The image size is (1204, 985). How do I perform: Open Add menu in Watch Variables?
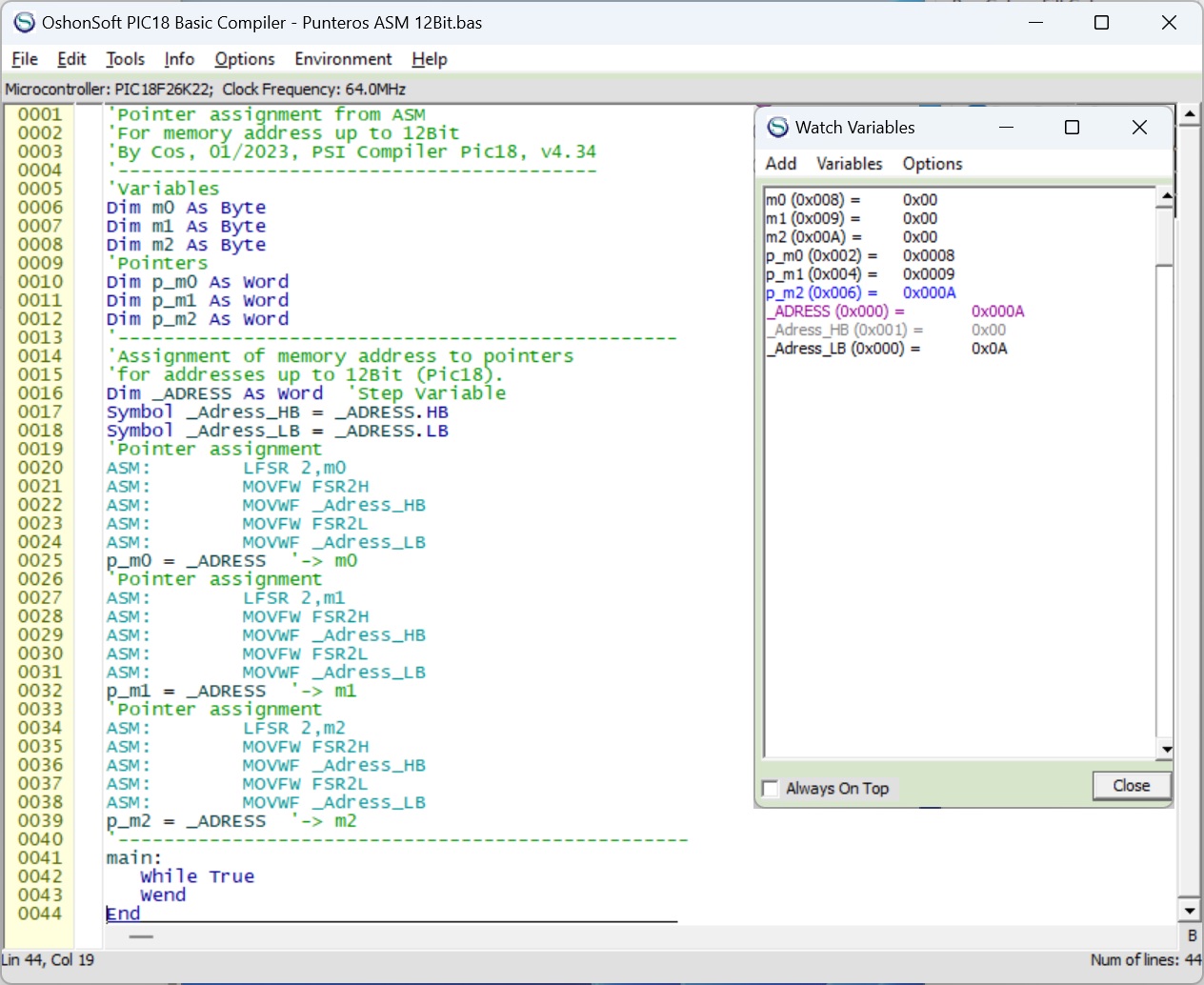[x=781, y=164]
